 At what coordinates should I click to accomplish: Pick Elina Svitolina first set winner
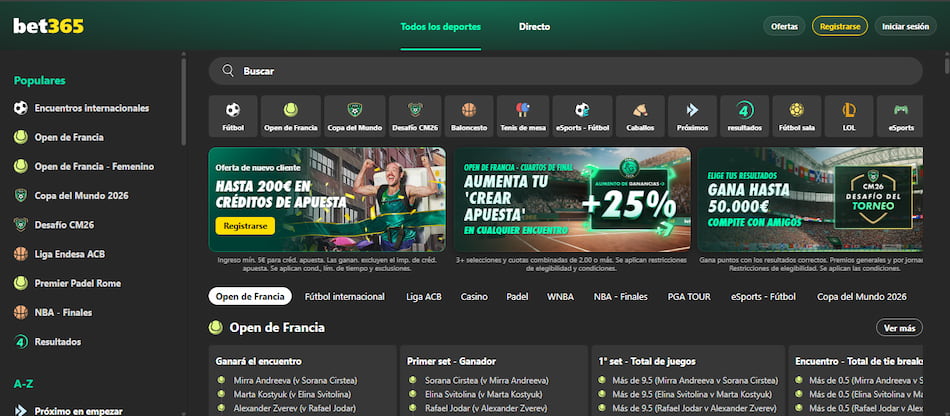483,394
